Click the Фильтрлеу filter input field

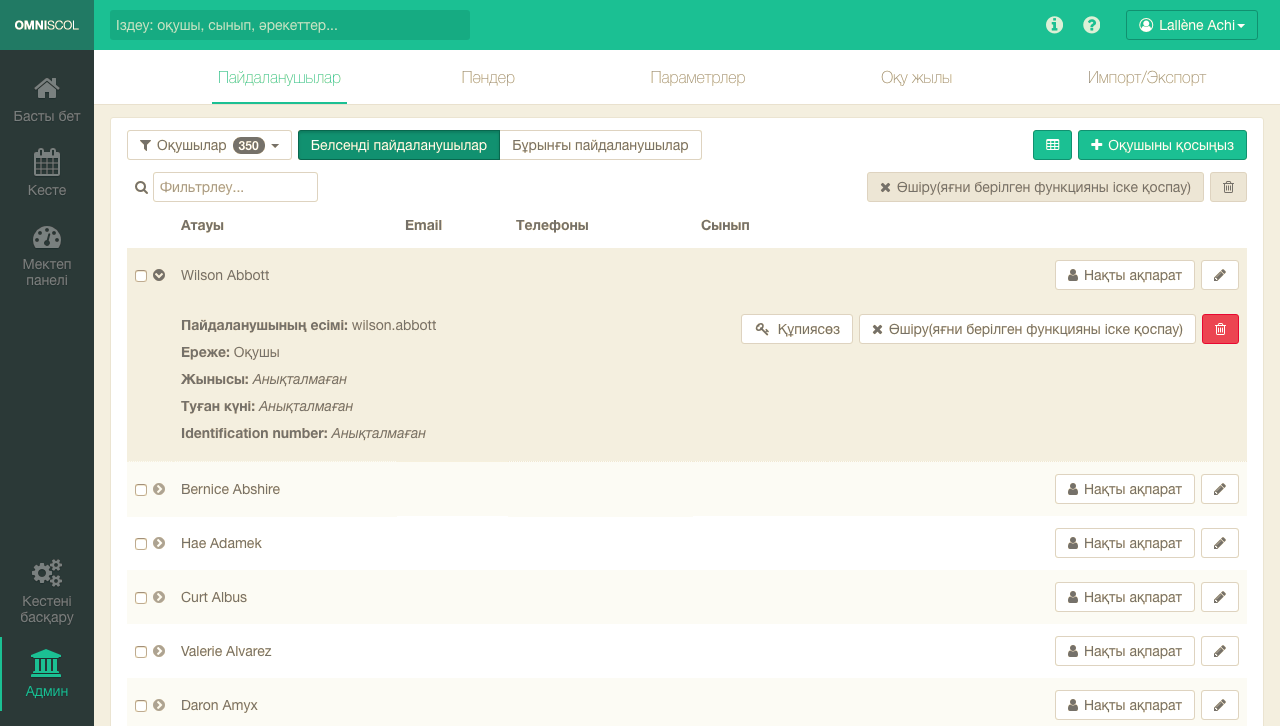pos(235,187)
